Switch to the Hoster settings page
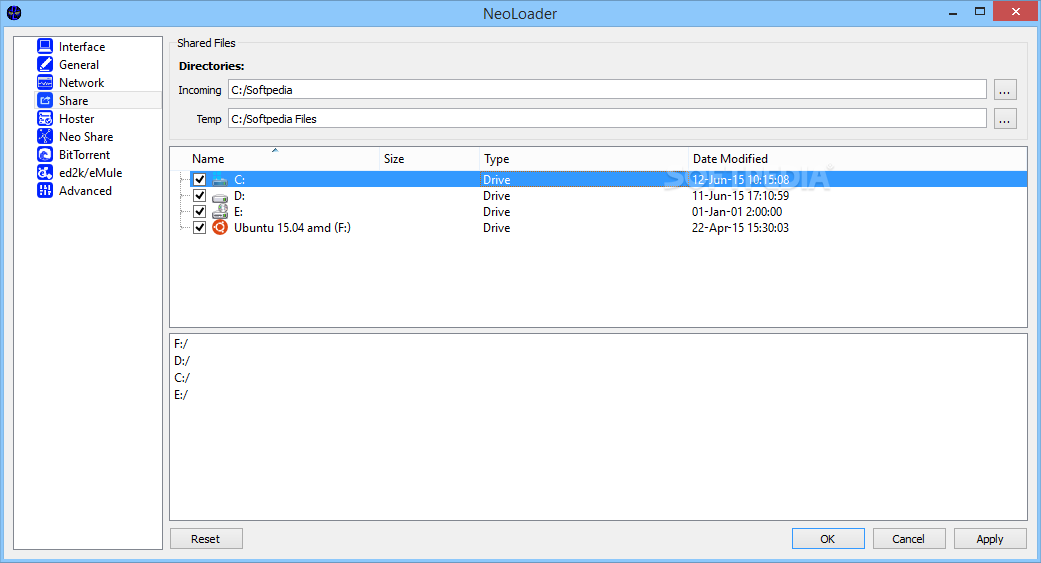The height and width of the screenshot is (563, 1041). pos(76,118)
